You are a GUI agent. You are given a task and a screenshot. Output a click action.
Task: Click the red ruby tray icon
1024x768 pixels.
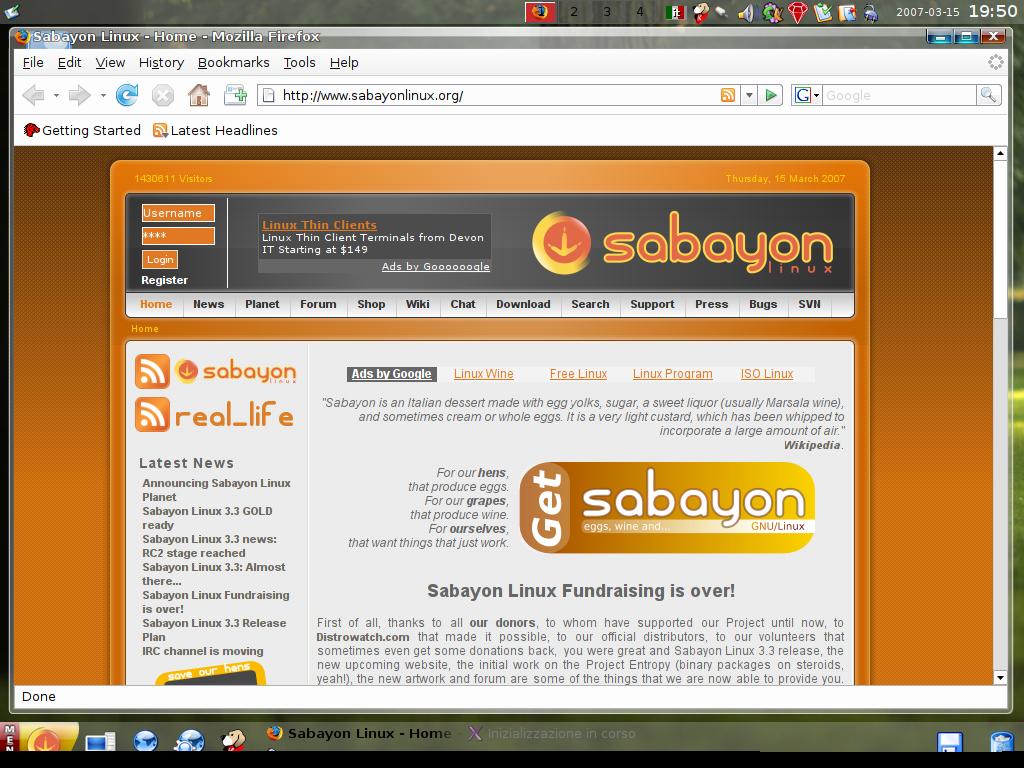click(797, 12)
